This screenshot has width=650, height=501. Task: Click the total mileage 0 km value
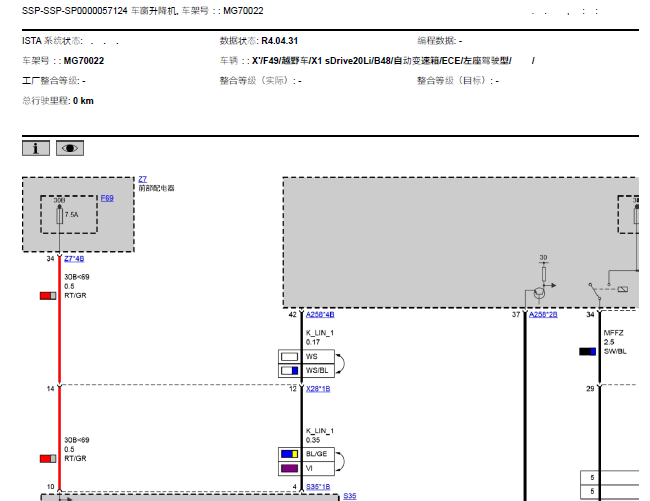click(x=83, y=101)
